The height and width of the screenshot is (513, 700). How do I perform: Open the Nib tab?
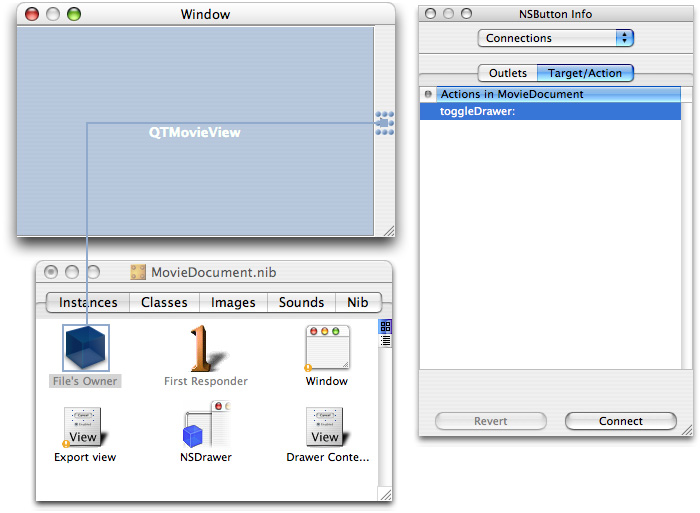[x=358, y=302]
